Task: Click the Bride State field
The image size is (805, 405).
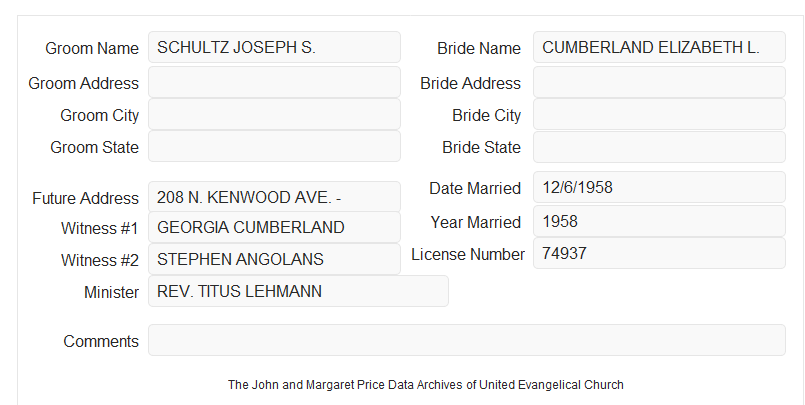Action: click(659, 147)
